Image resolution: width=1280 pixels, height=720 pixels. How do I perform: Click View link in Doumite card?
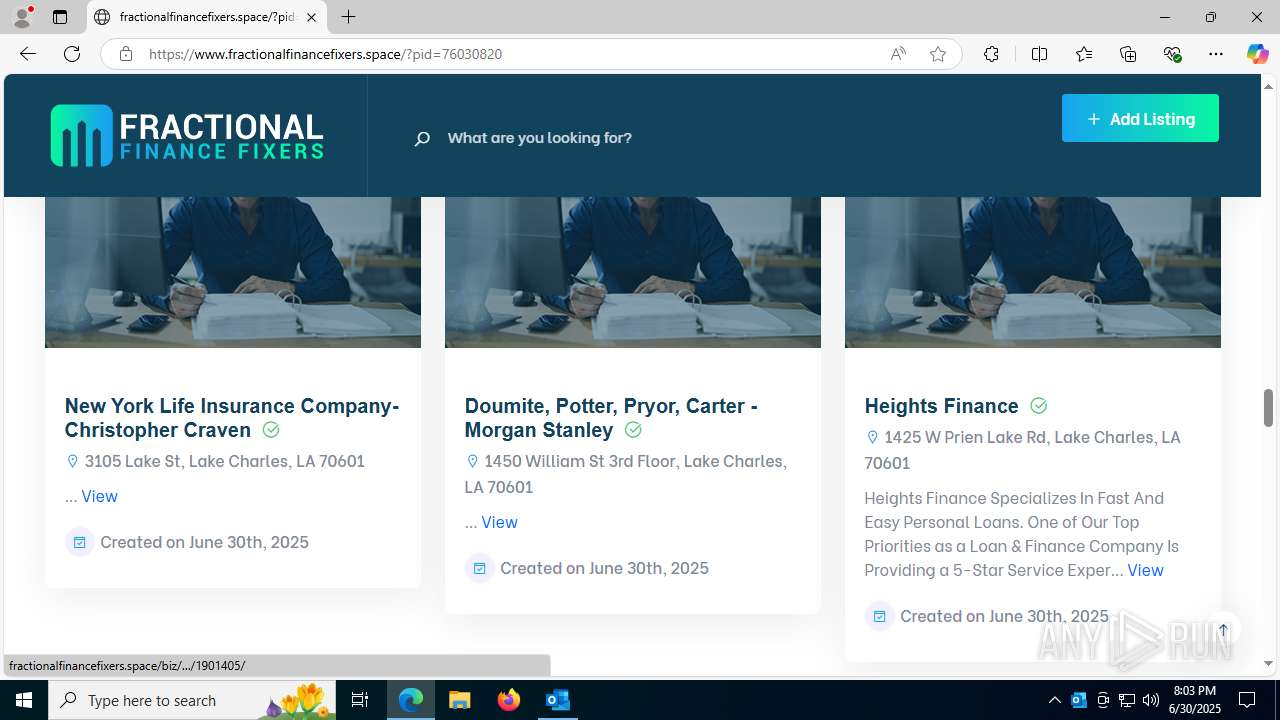pos(499,522)
